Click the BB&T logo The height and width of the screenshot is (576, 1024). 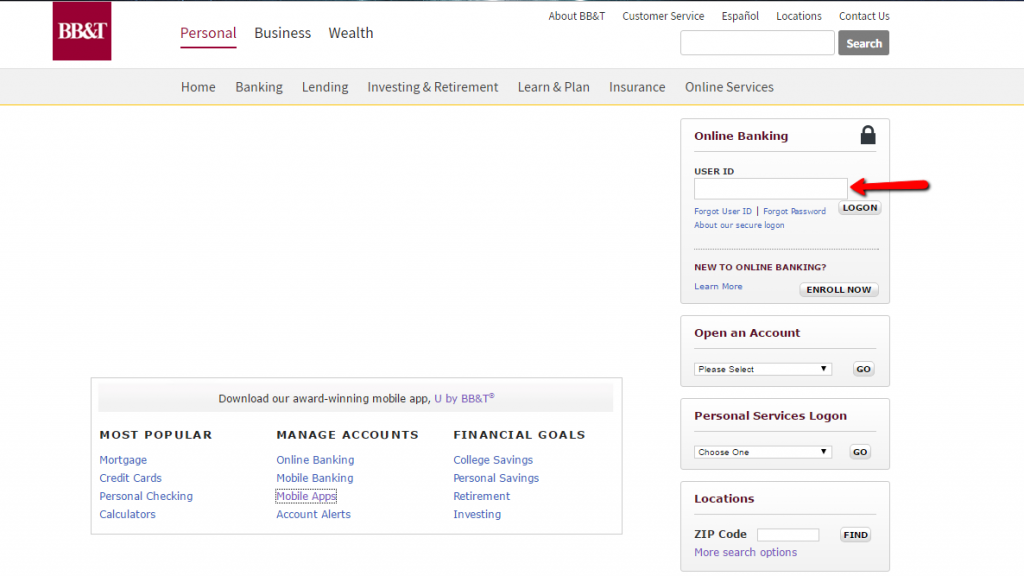[x=82, y=31]
